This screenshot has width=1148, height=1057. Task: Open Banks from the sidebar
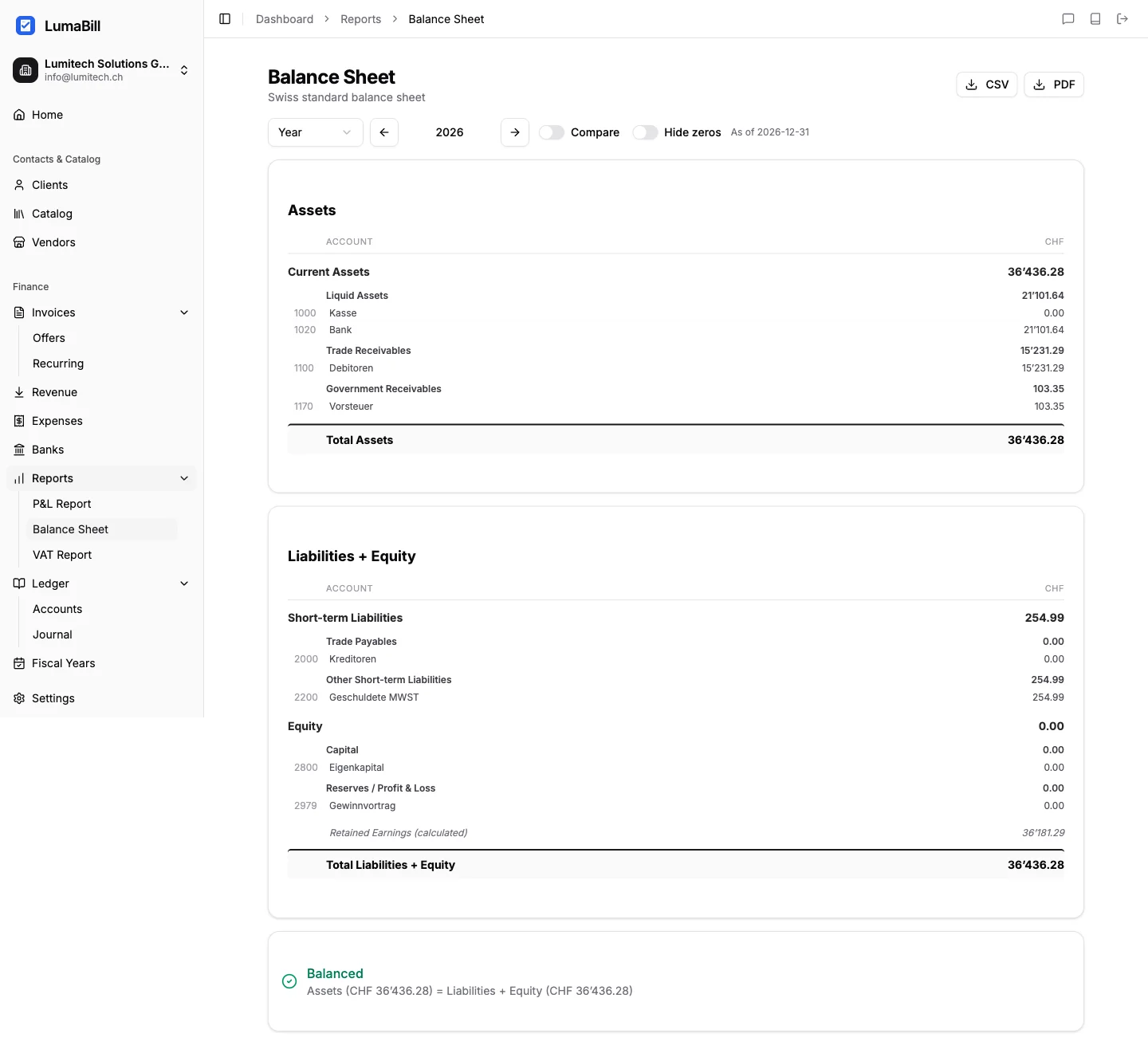point(47,450)
